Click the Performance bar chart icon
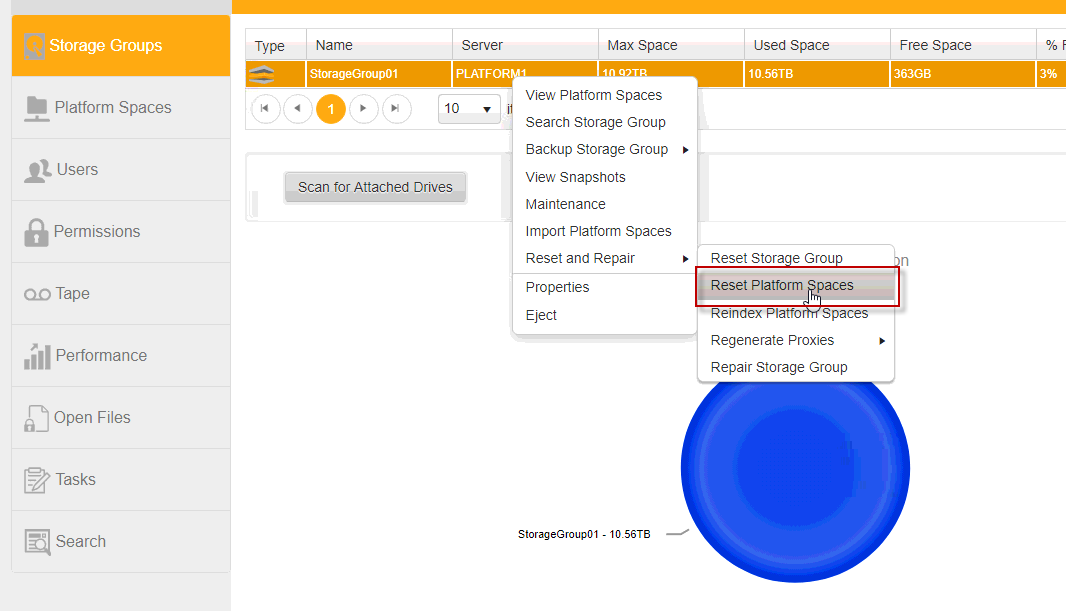This screenshot has height=611, width=1066. click(x=37, y=356)
